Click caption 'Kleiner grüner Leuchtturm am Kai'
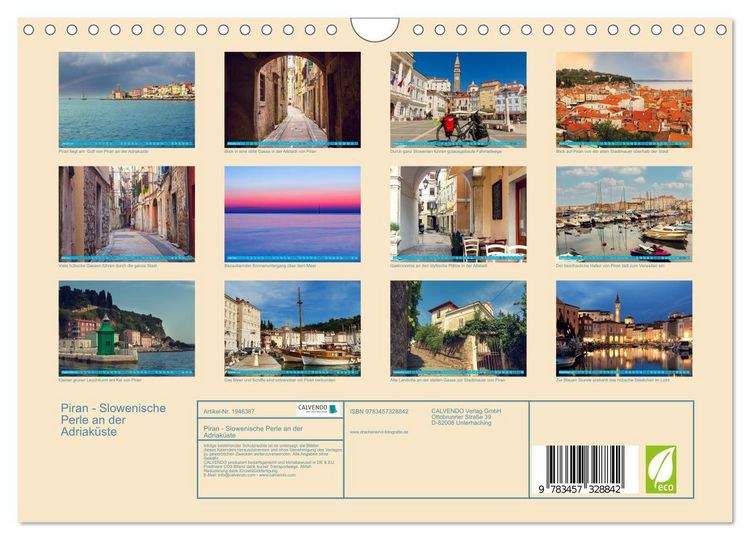The image size is (750, 540). point(99,380)
